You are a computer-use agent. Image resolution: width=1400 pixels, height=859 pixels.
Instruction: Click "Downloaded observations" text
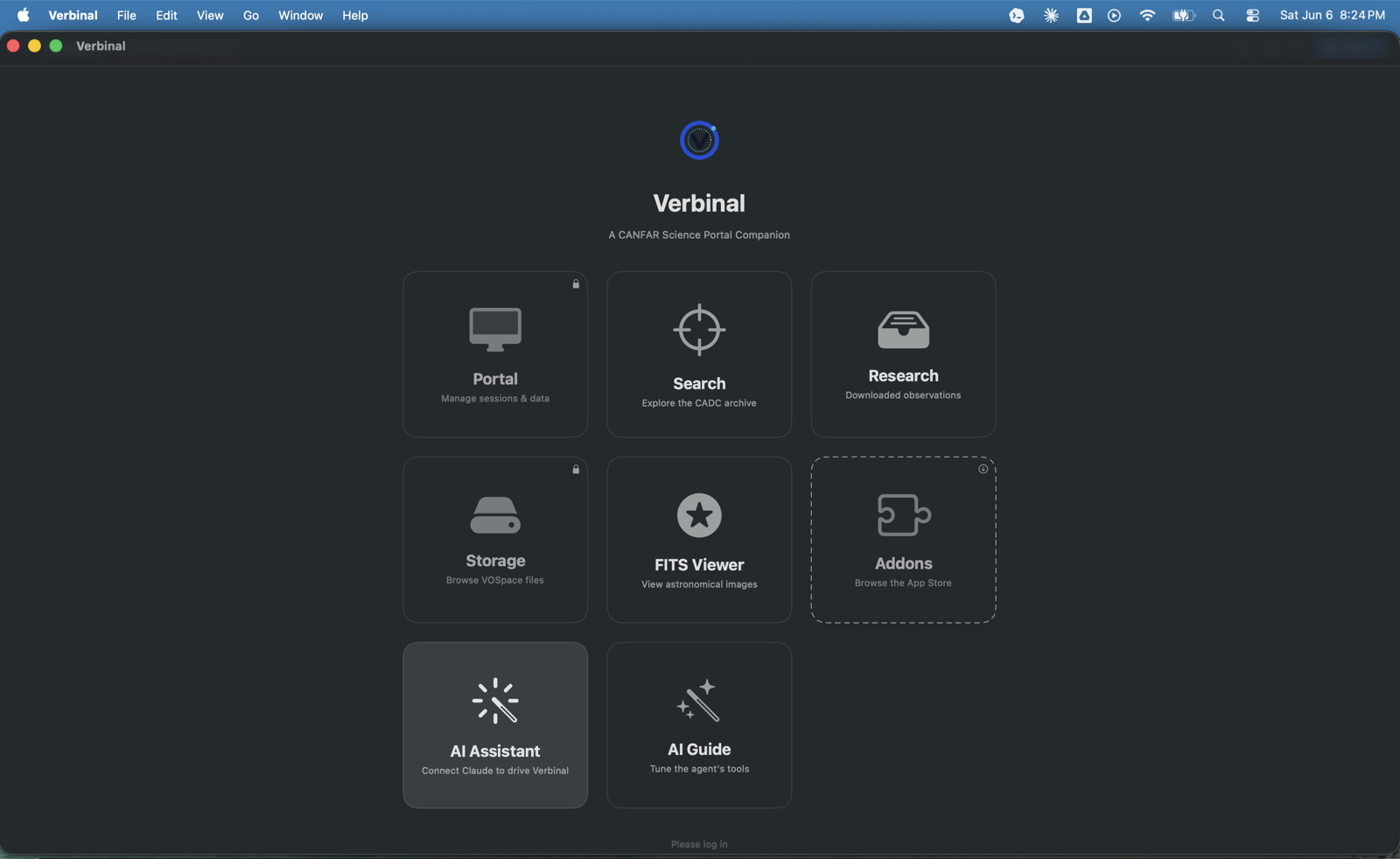(x=904, y=395)
